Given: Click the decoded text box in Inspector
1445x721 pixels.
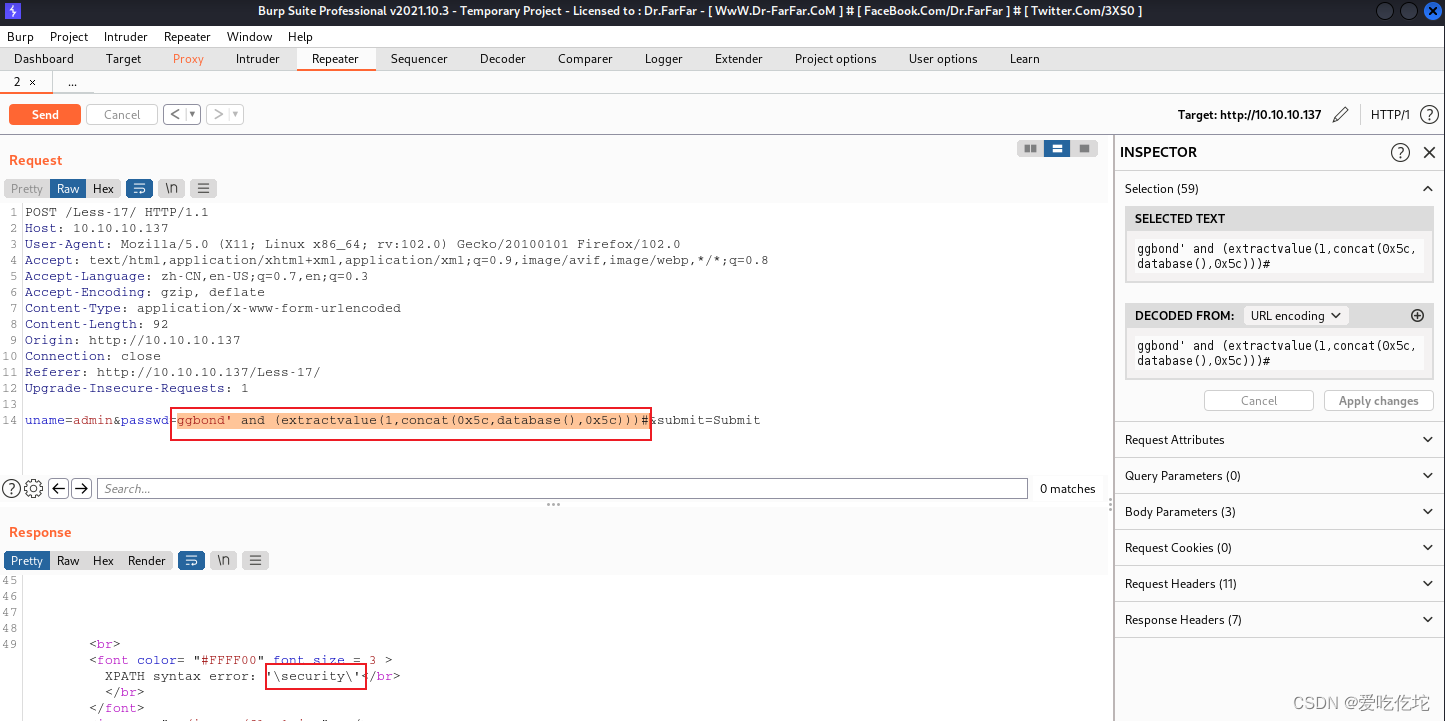Looking at the screenshot, I should [1280, 354].
